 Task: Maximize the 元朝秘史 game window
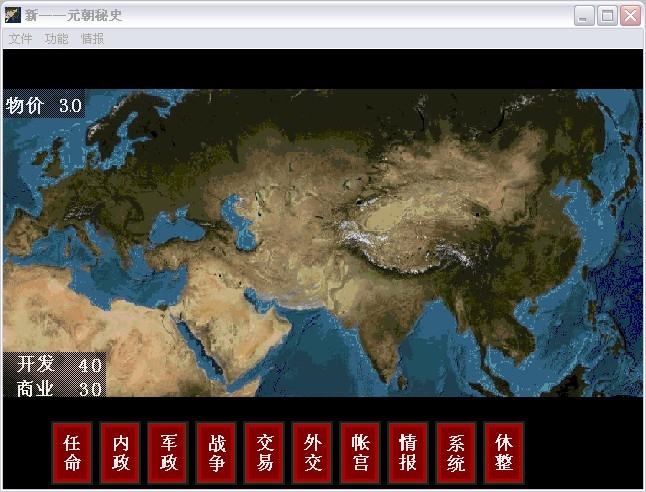coord(607,16)
